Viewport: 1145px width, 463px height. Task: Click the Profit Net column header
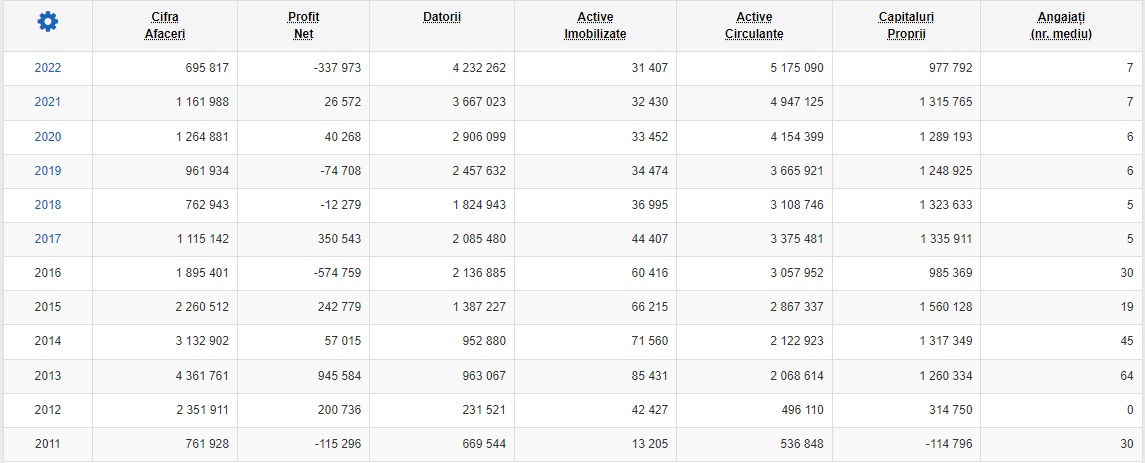(303, 25)
